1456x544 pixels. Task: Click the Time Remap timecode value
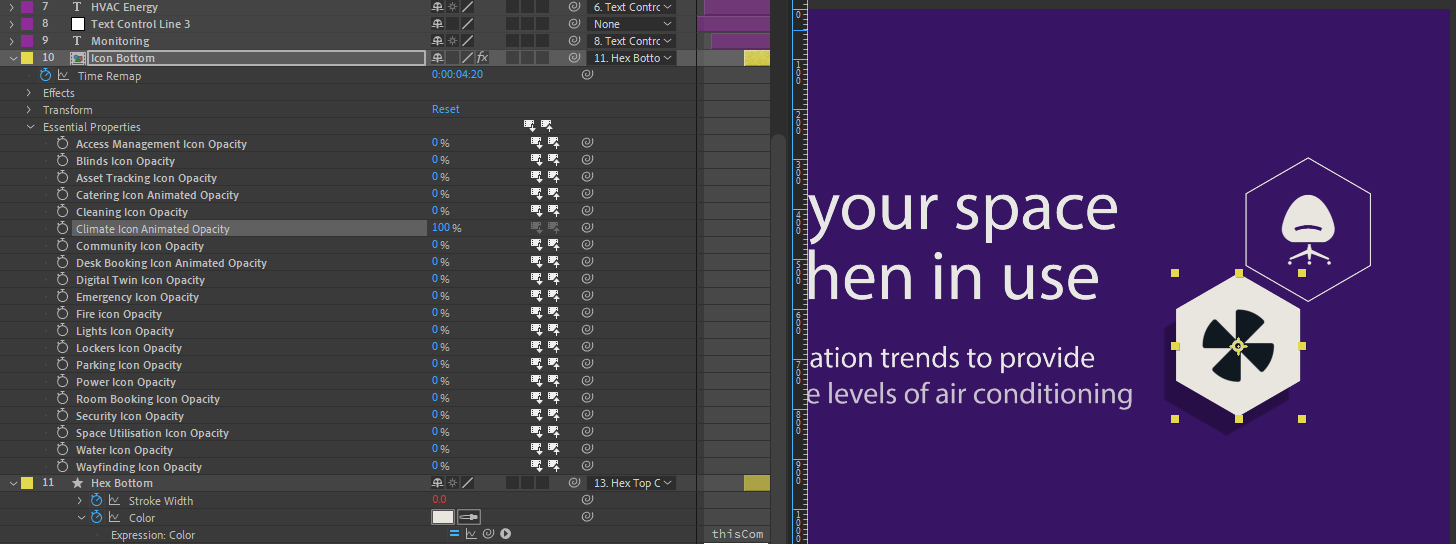pos(457,75)
